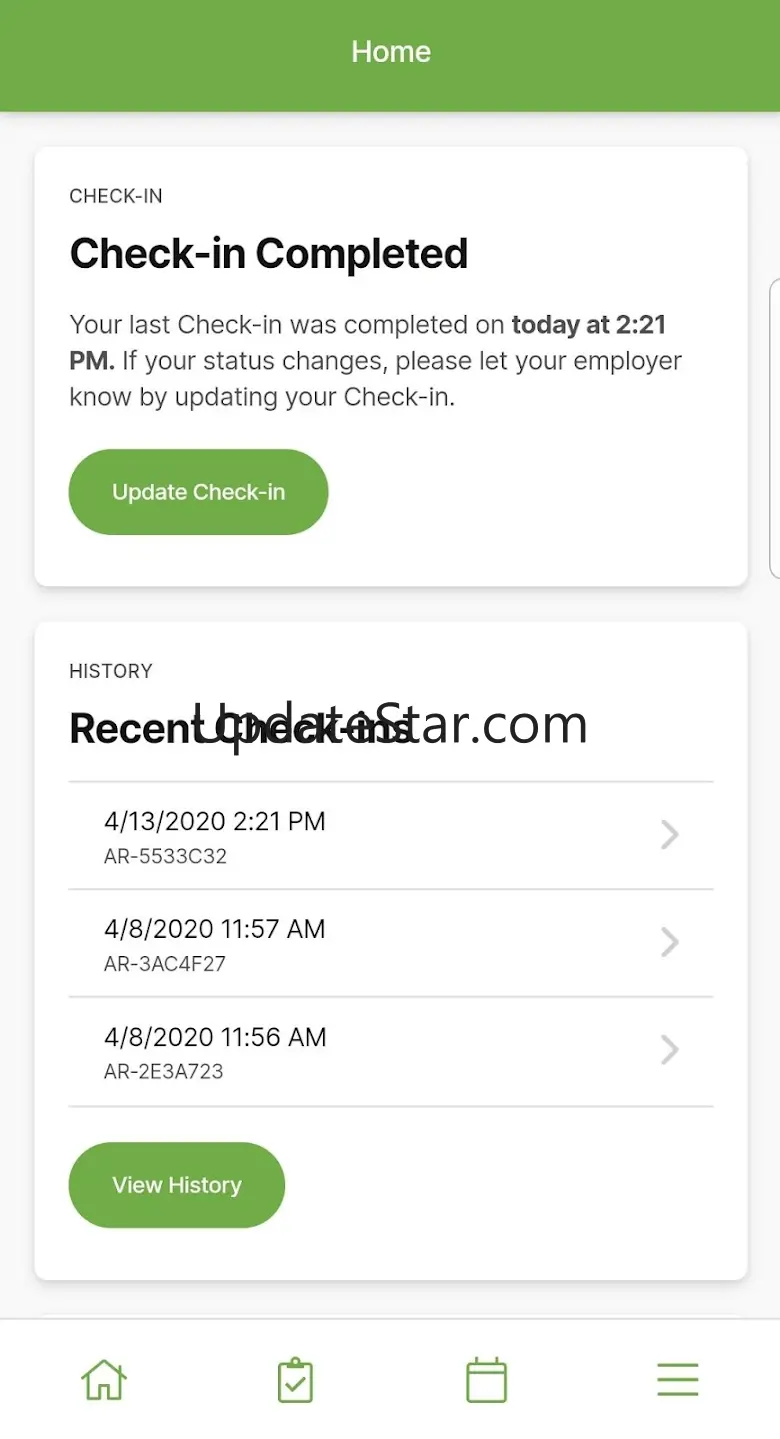Viewport: 780px width, 1439px height.
Task: Open the Check-in clipboard icon tab
Action: coord(295,1380)
